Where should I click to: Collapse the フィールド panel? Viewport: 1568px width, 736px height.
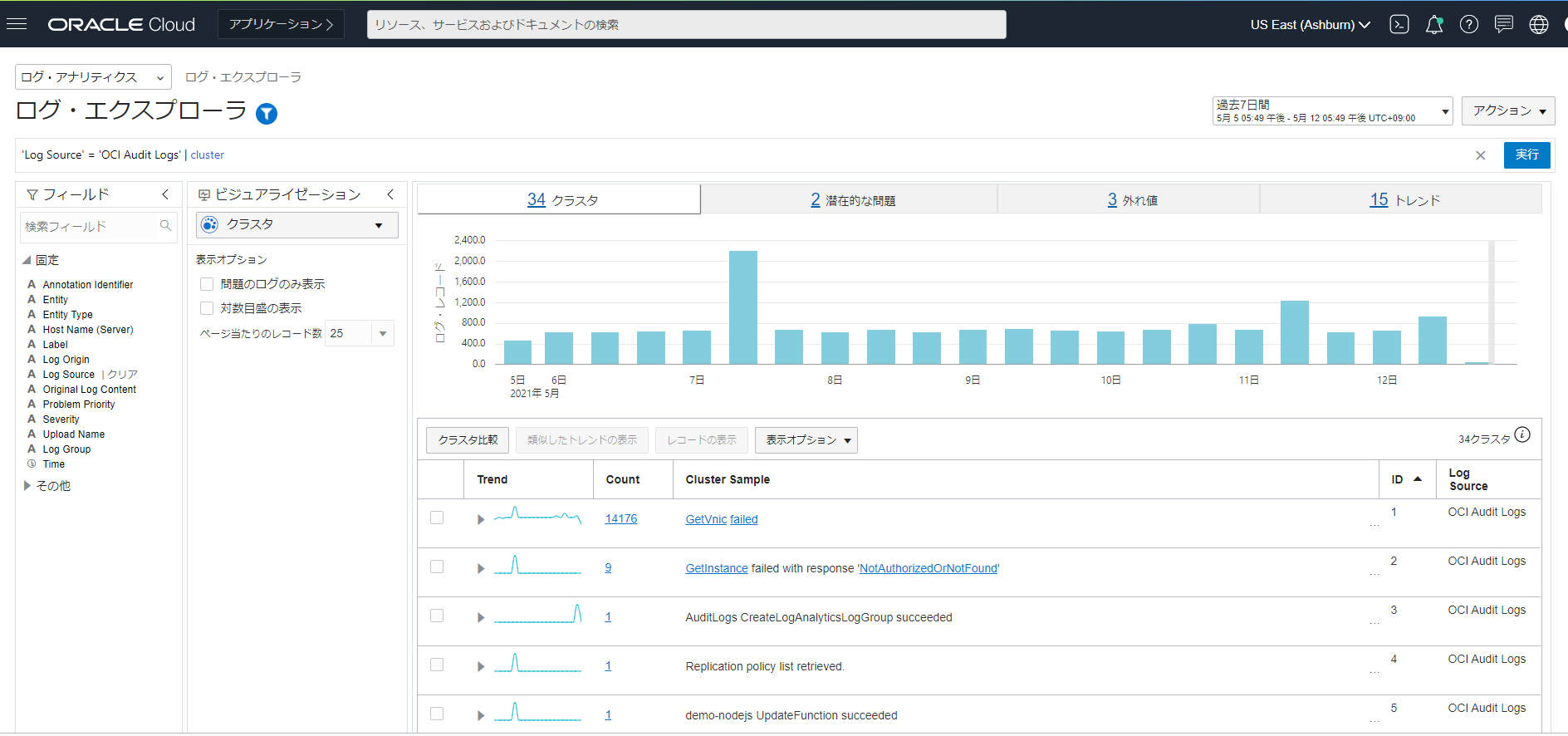[x=165, y=194]
